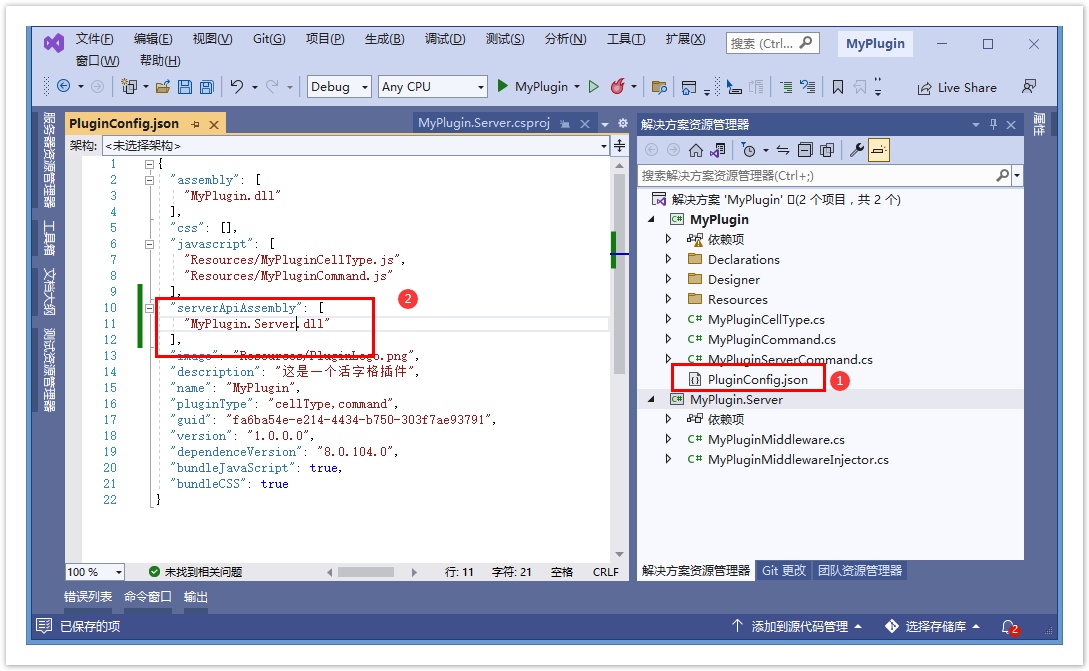The image size is (1089, 671).
Task: Toggle auto-hide pin of Solution Explorer panel
Action: point(993,125)
